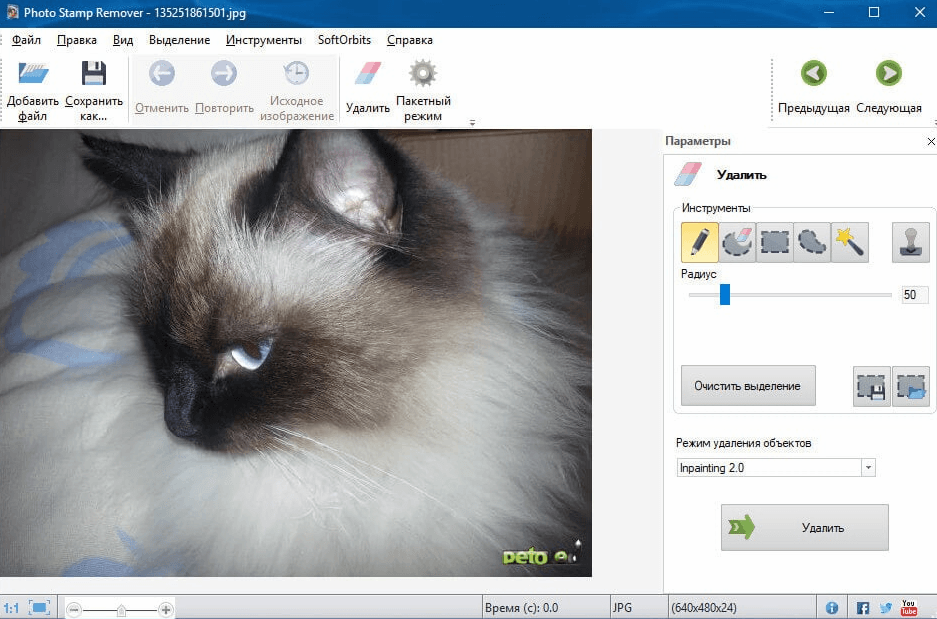This screenshot has height=619, width=937.
Task: Choose the free-form lasso selection tool
Action: (x=812, y=243)
